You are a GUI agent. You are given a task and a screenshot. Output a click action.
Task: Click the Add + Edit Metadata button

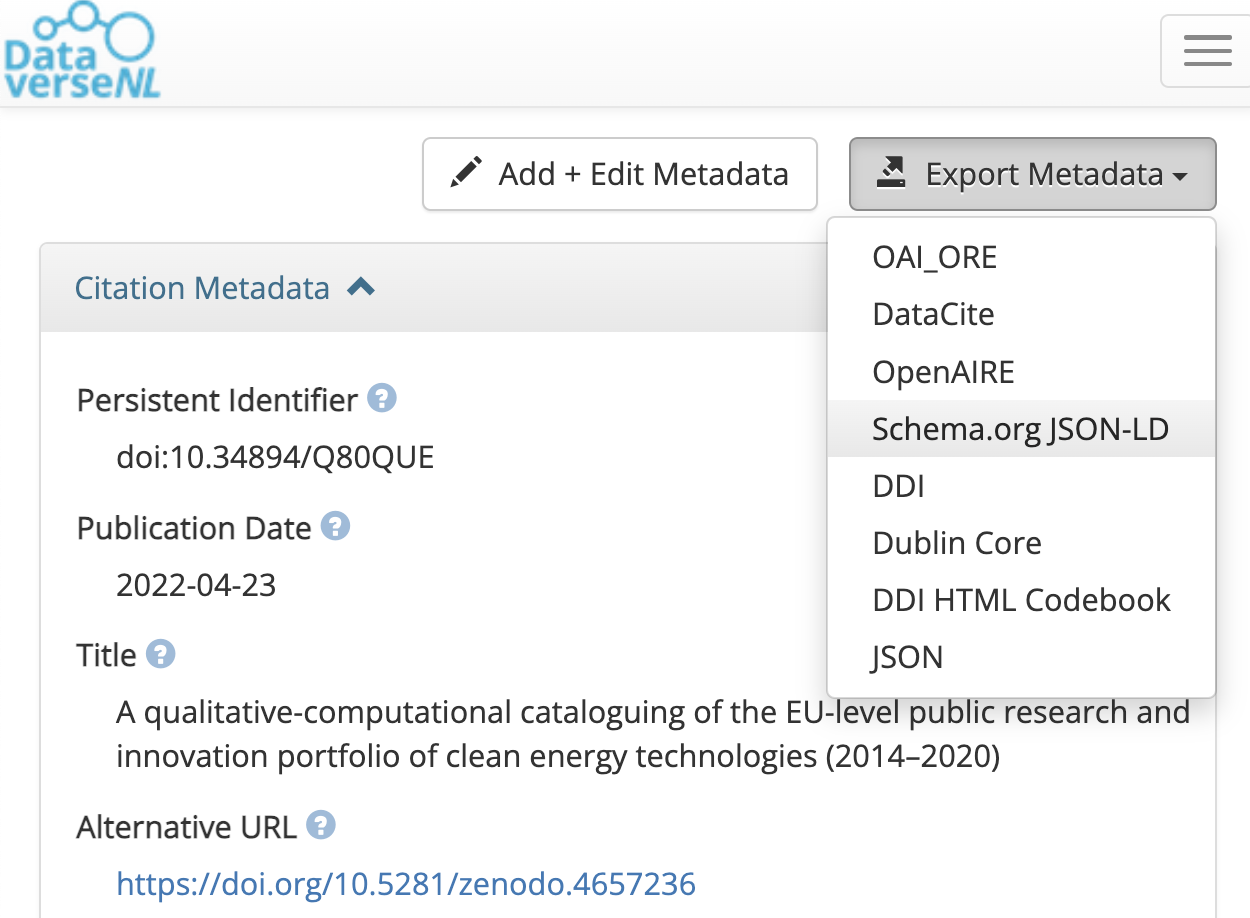(620, 173)
